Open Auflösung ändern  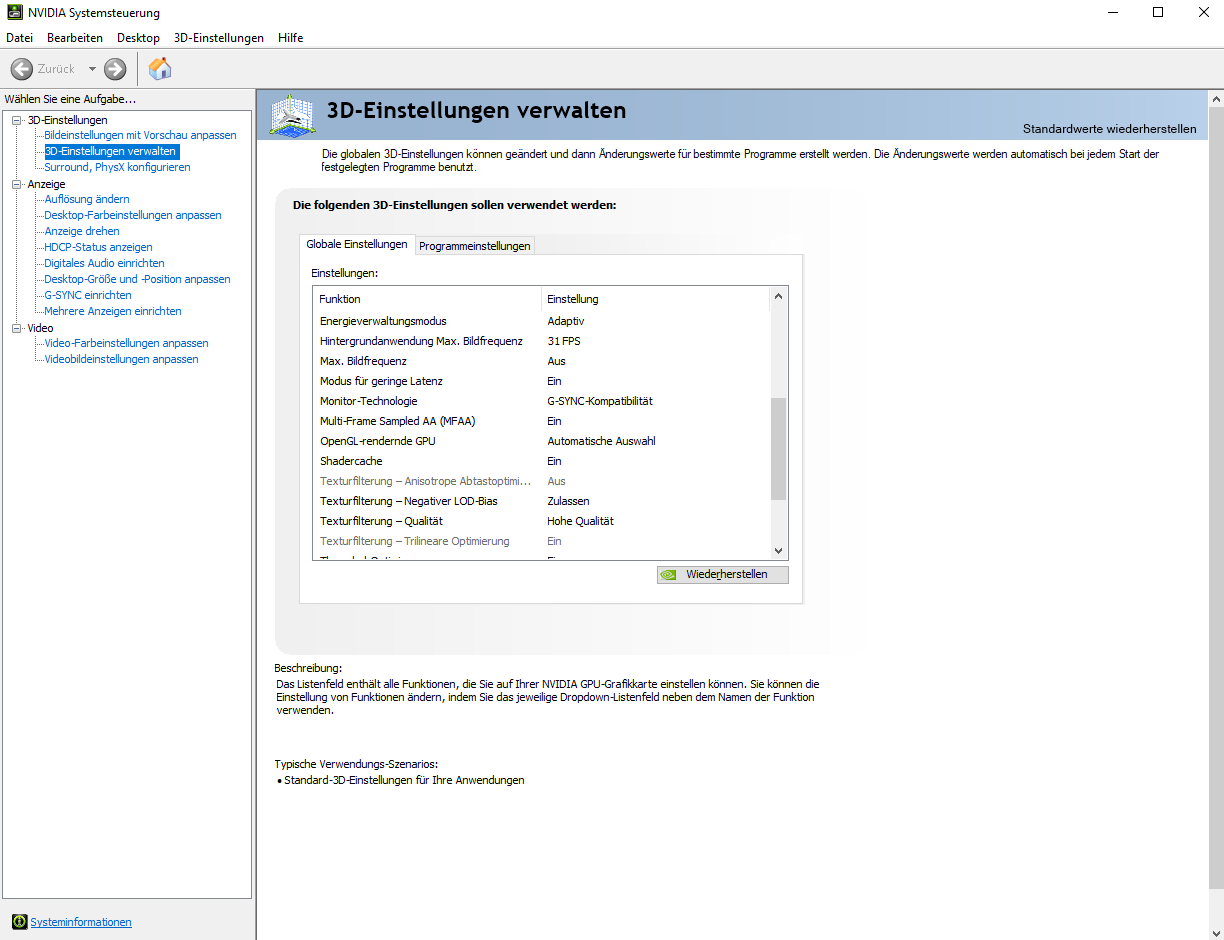click(87, 199)
